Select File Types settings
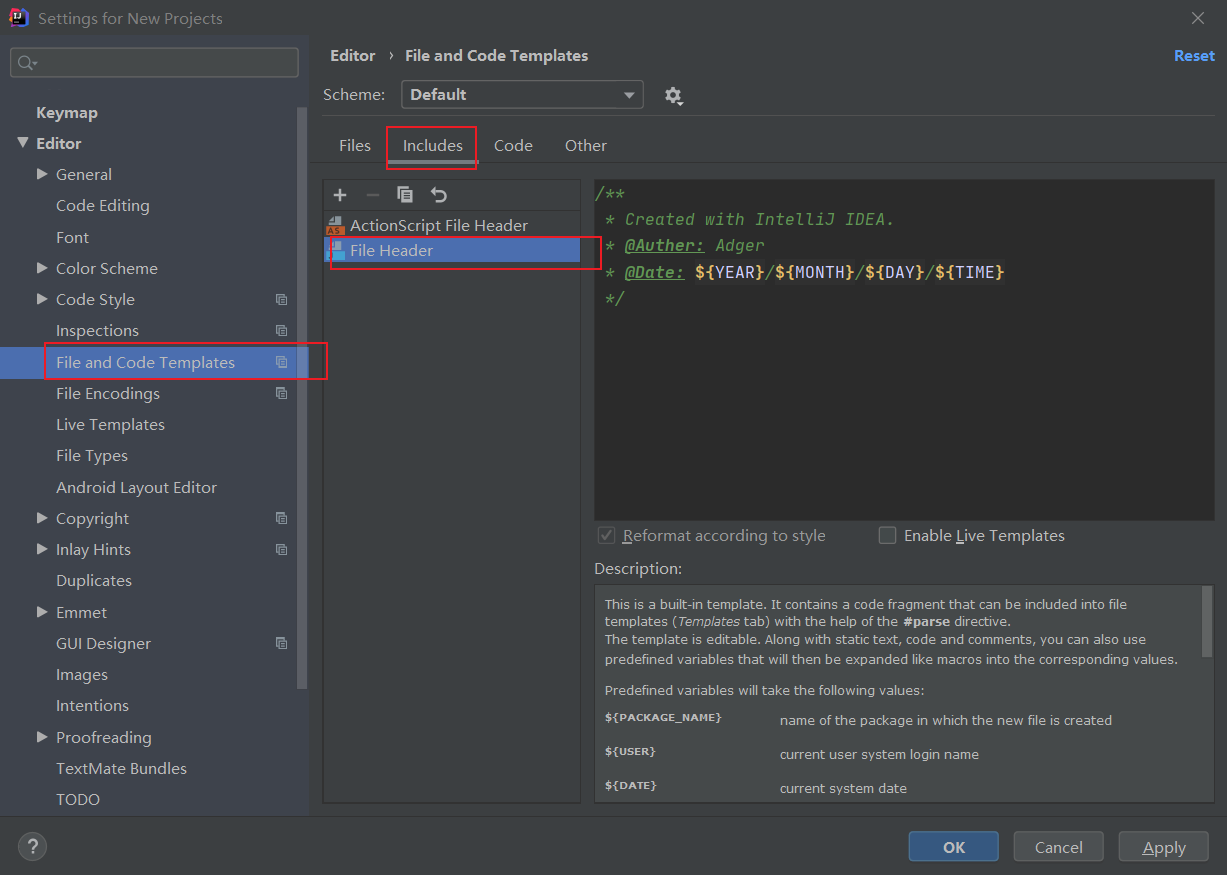 click(x=92, y=456)
